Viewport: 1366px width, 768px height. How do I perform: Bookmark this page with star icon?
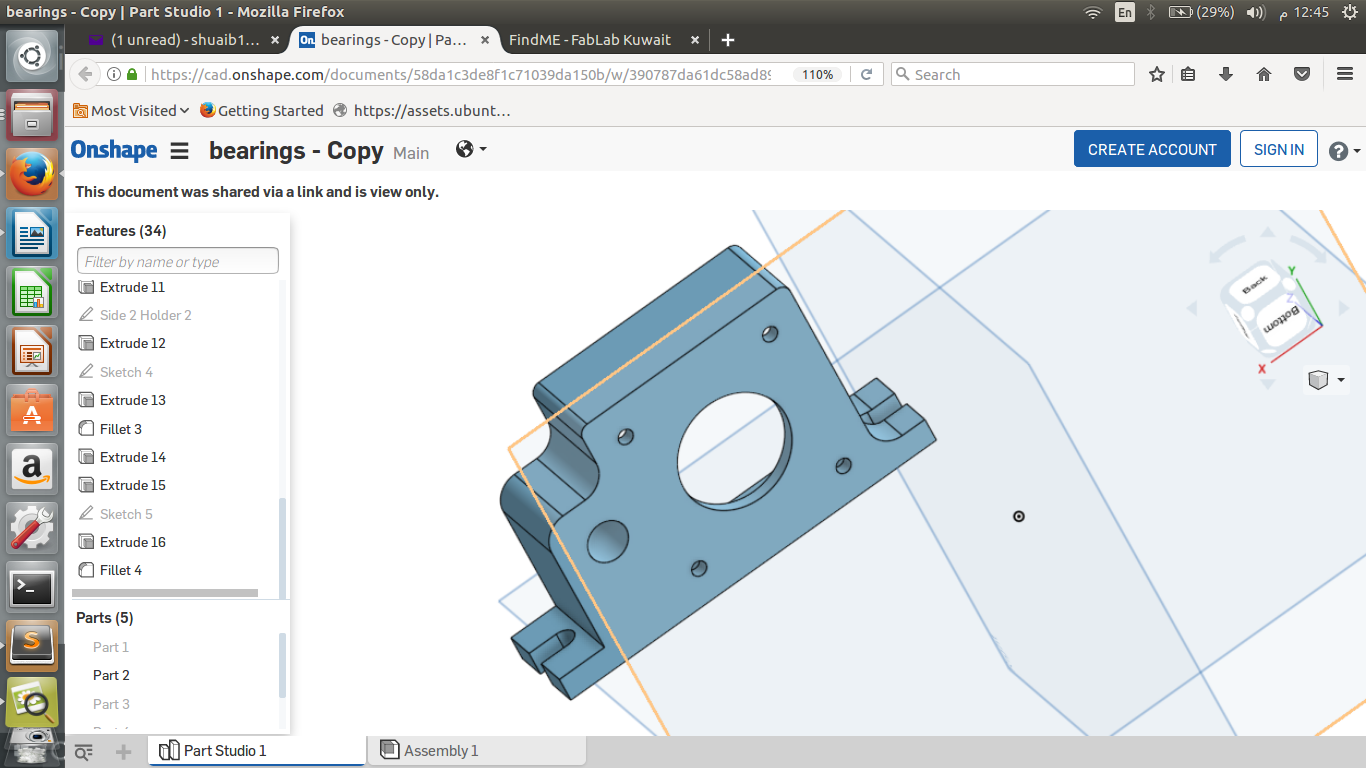(1157, 75)
